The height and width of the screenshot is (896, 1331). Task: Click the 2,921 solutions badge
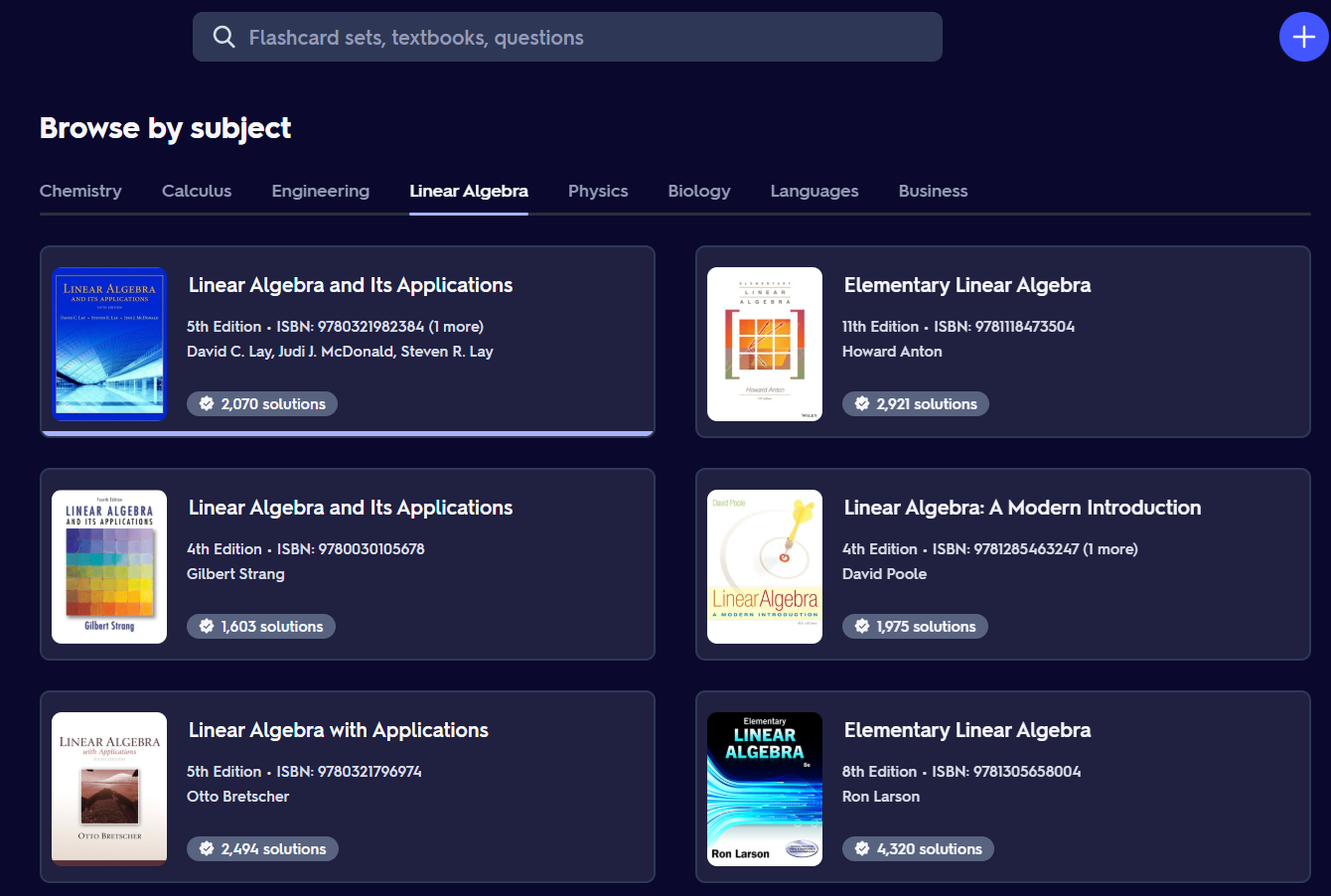pyautogui.click(x=916, y=404)
